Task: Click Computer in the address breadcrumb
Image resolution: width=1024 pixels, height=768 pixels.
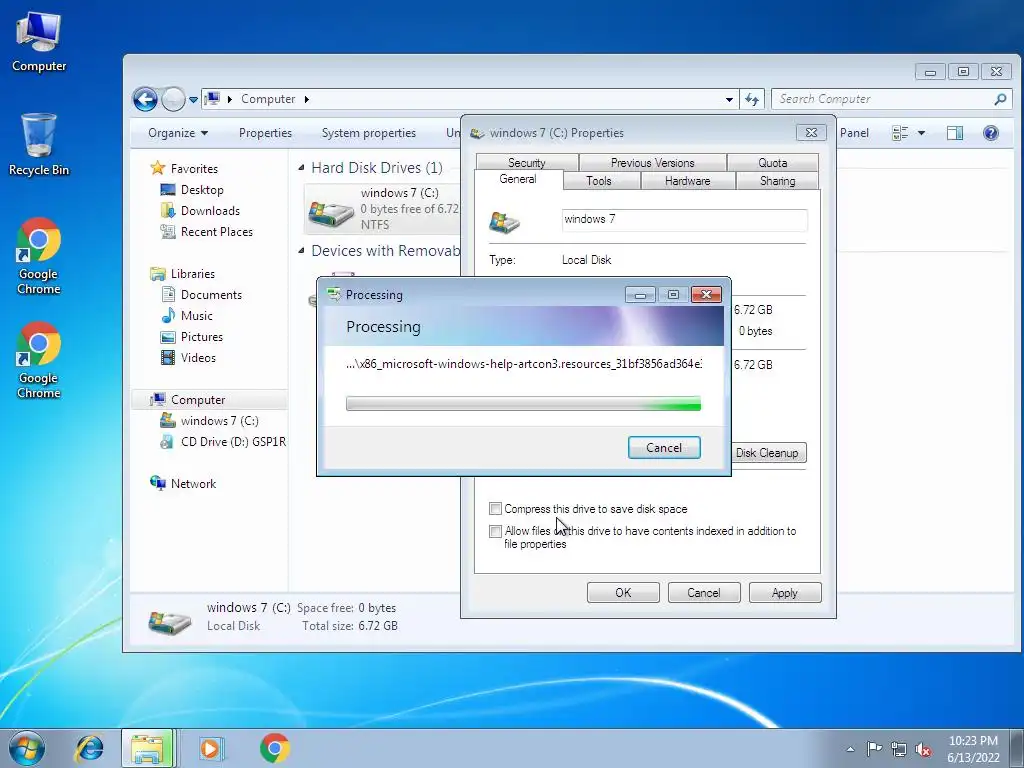Action: [268, 99]
